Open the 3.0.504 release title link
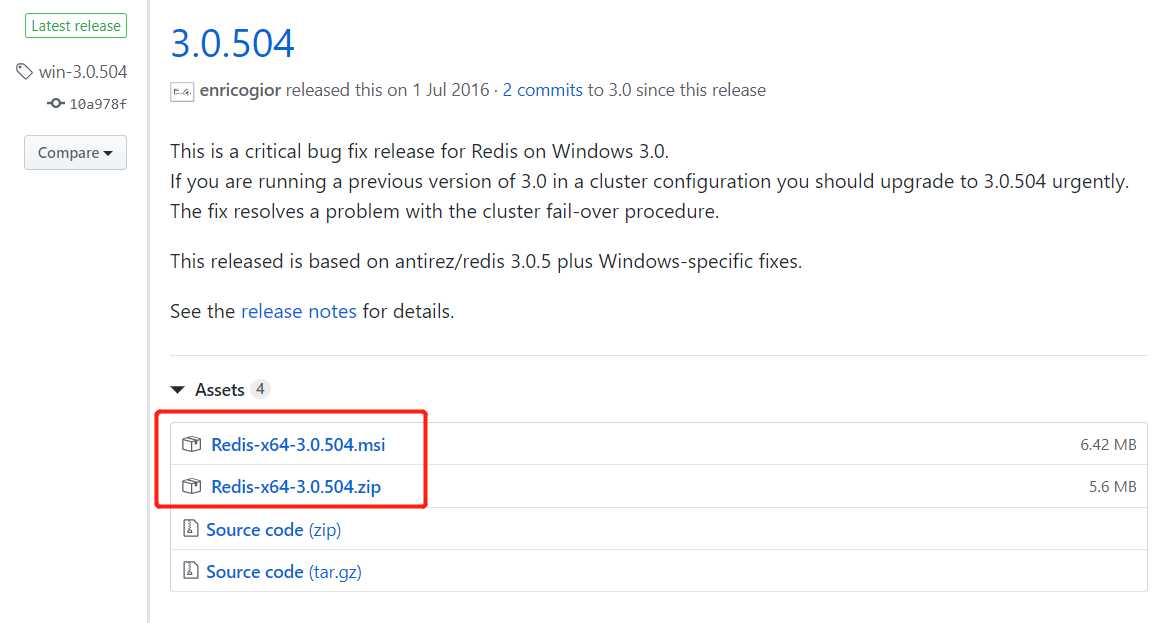The width and height of the screenshot is (1172, 623). point(232,43)
